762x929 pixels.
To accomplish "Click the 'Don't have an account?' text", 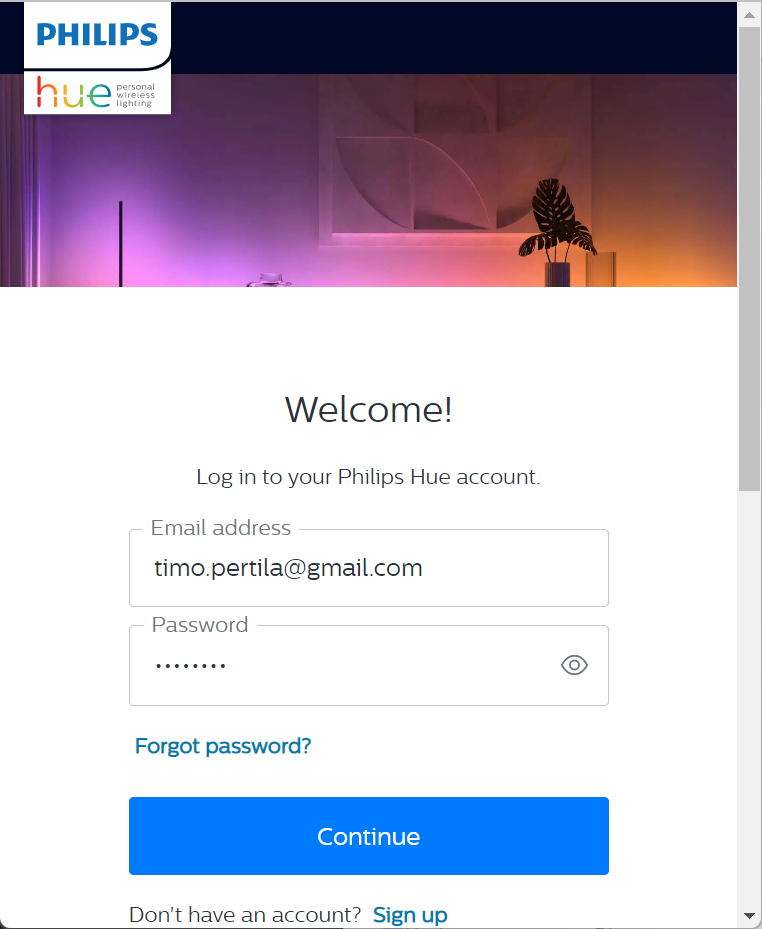I will (245, 914).
